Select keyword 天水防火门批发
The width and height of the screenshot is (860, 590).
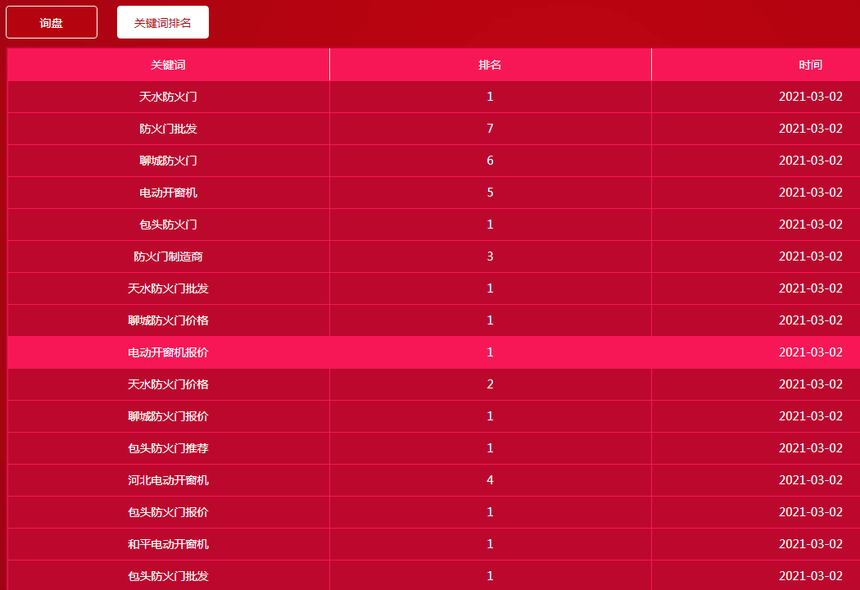(x=168, y=288)
